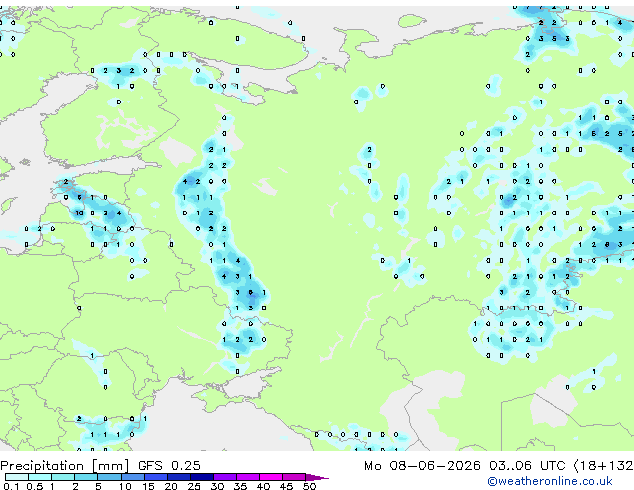
Task: Click the legend label '0.1'
Action: pyautogui.click(x=11, y=486)
